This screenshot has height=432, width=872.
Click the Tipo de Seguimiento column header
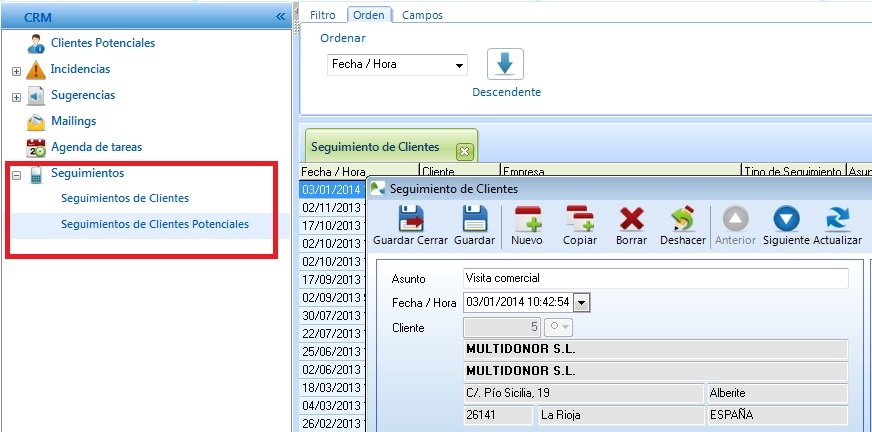coord(794,171)
